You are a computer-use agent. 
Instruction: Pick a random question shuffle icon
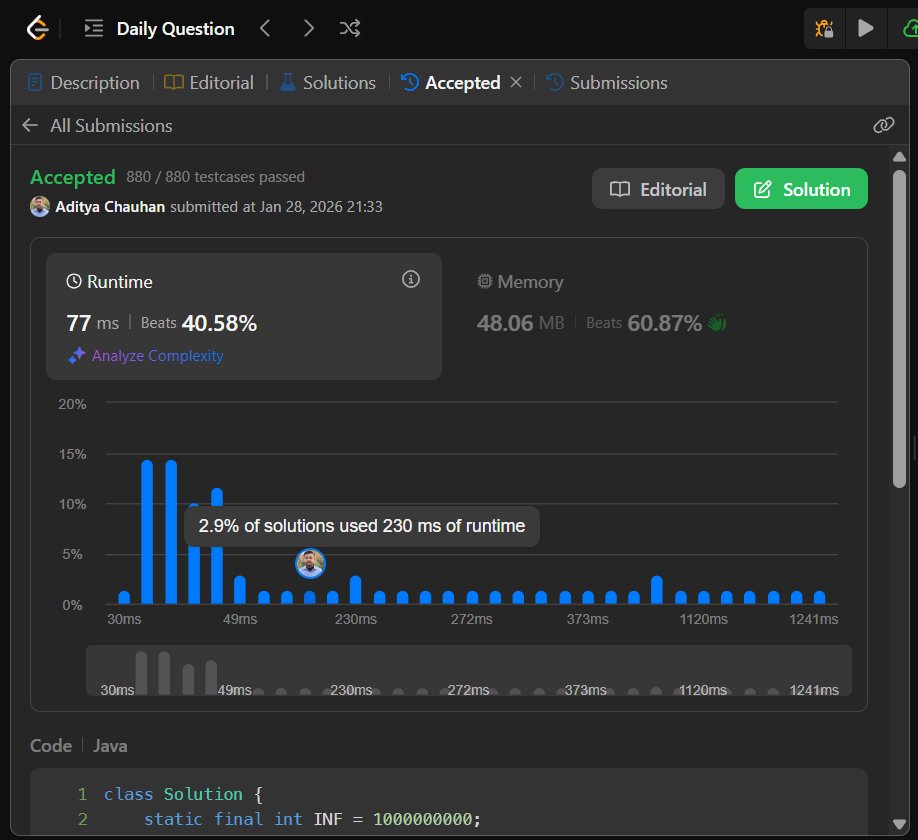click(x=350, y=28)
